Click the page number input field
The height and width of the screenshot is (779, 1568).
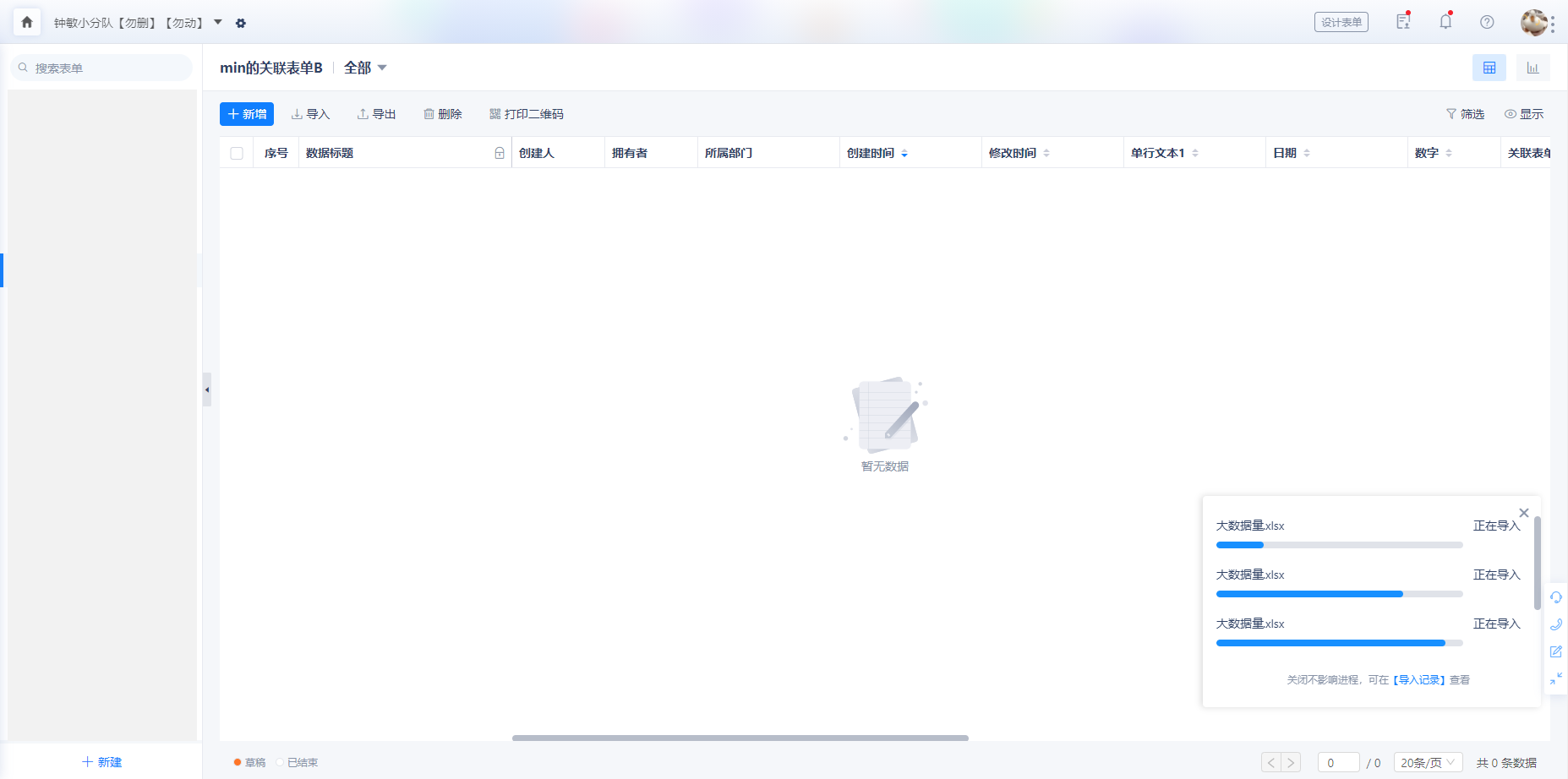coord(1339,762)
